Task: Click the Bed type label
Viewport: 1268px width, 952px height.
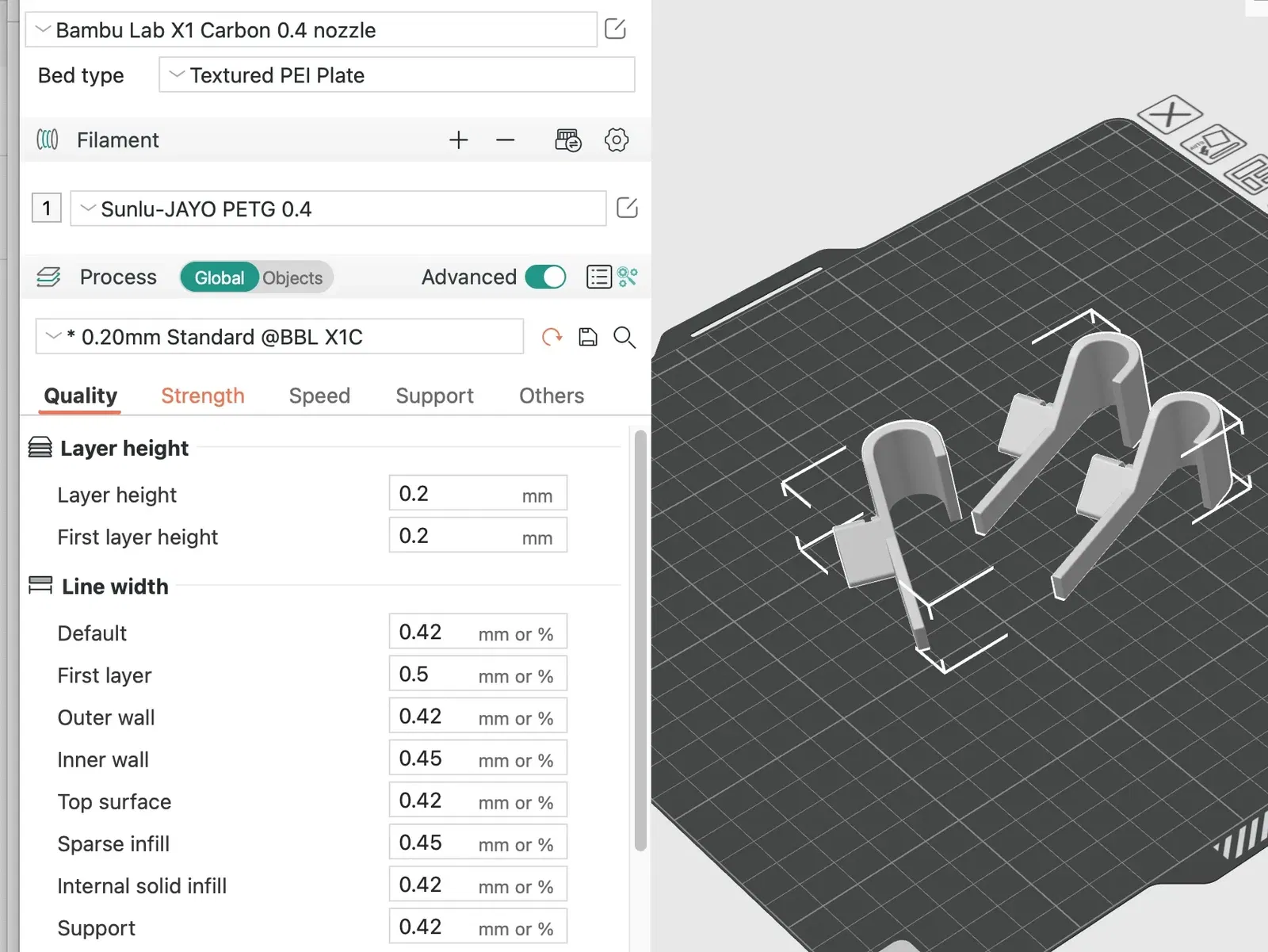Action: coord(81,75)
